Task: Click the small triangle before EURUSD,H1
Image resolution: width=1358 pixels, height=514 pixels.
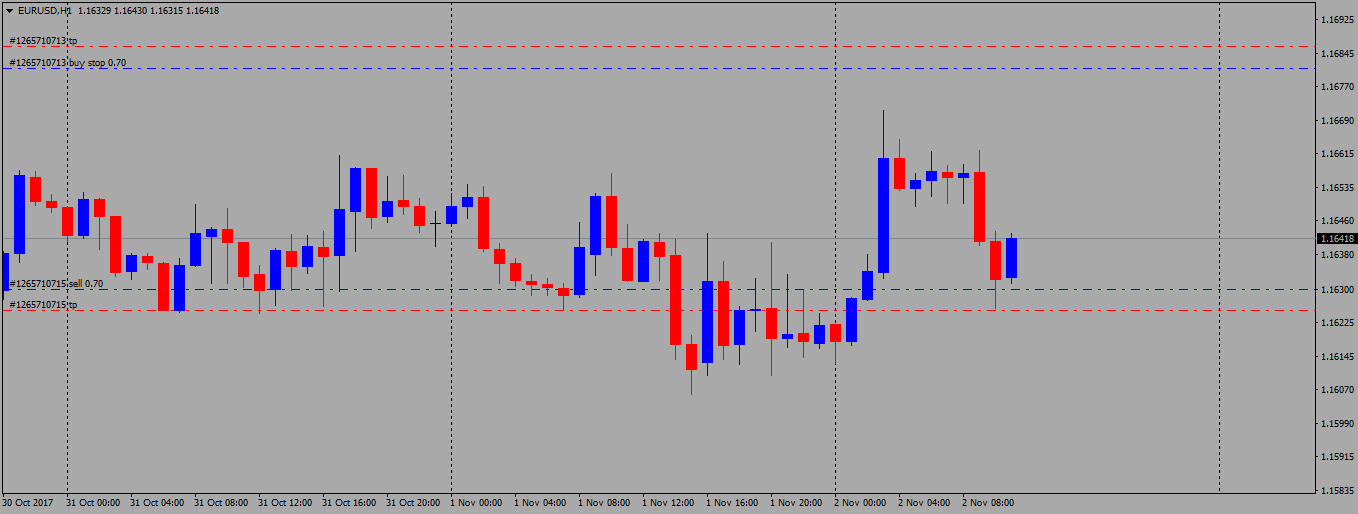Action: click(x=9, y=10)
